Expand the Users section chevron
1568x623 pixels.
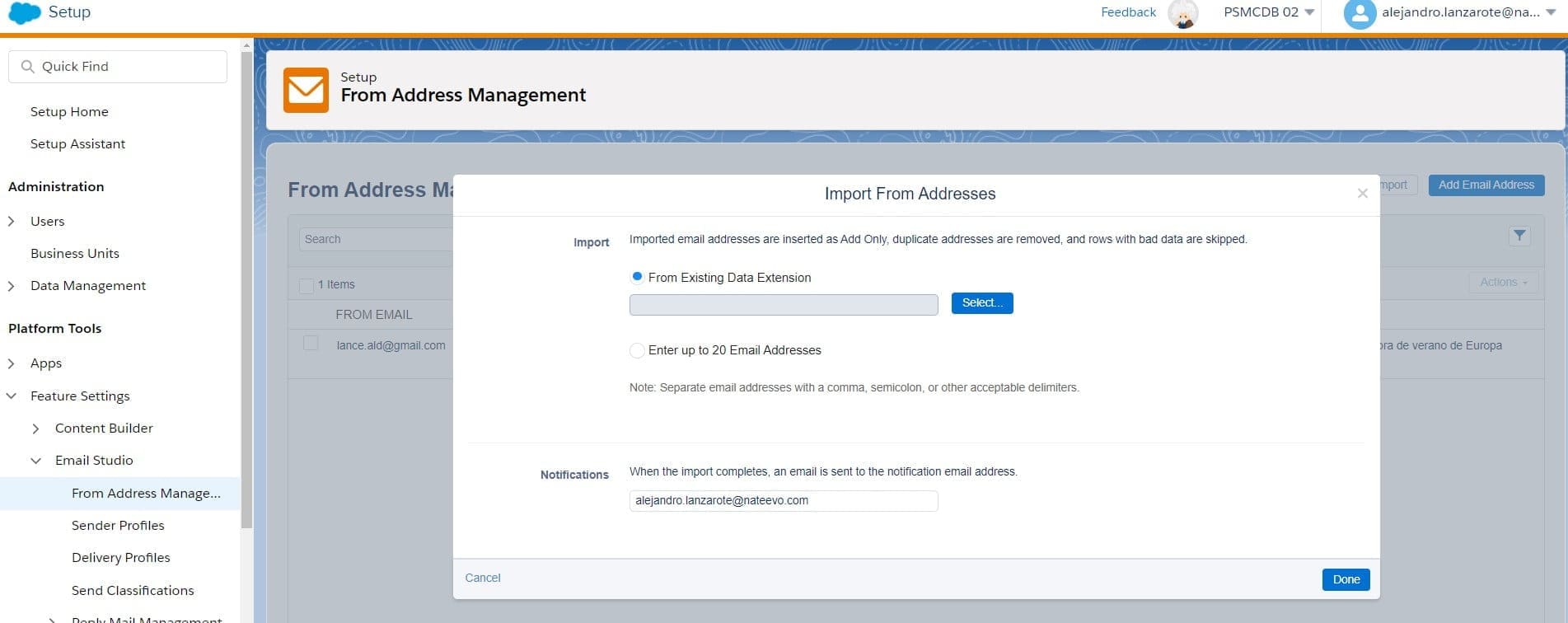tap(12, 221)
